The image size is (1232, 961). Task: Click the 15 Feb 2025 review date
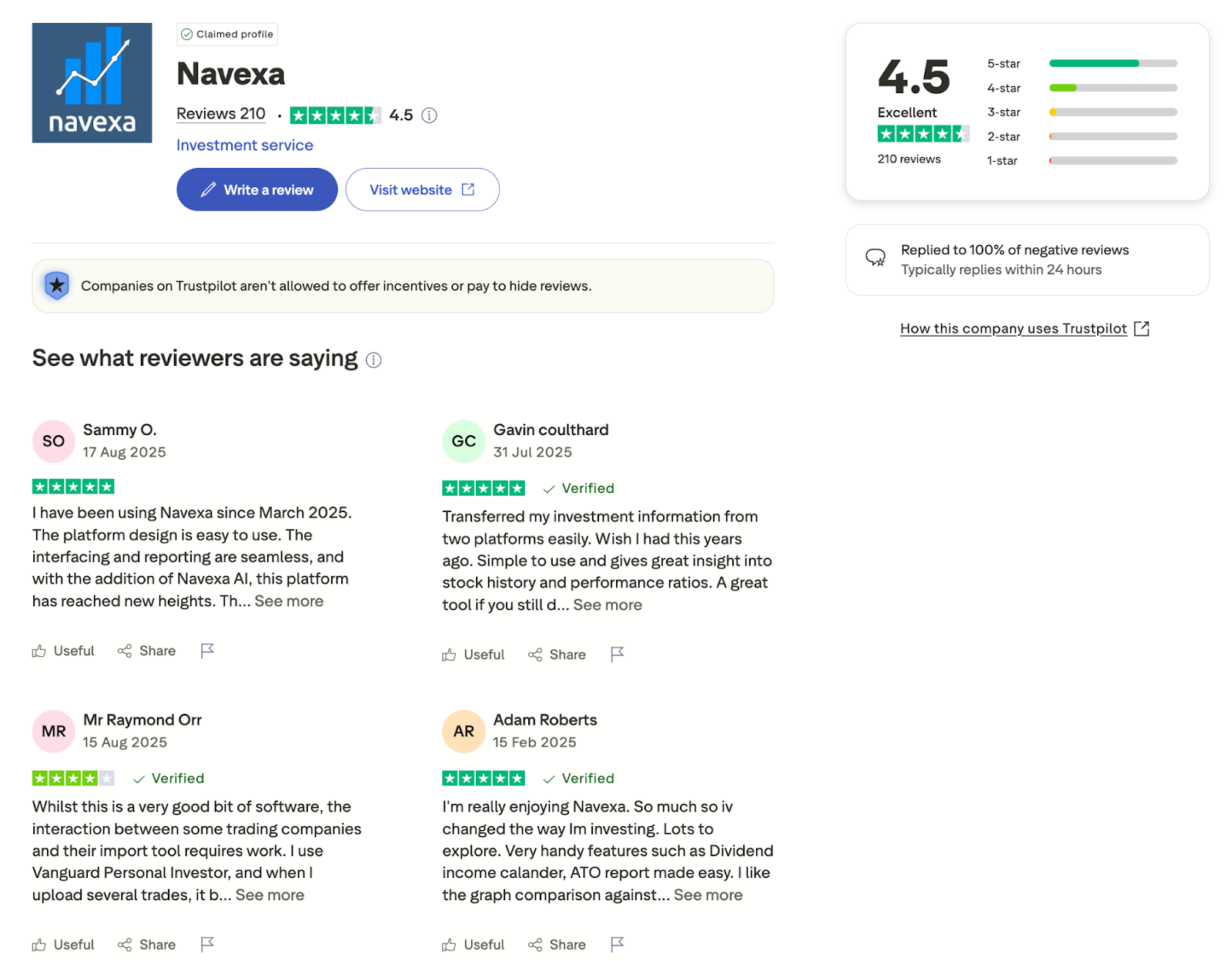pos(534,742)
